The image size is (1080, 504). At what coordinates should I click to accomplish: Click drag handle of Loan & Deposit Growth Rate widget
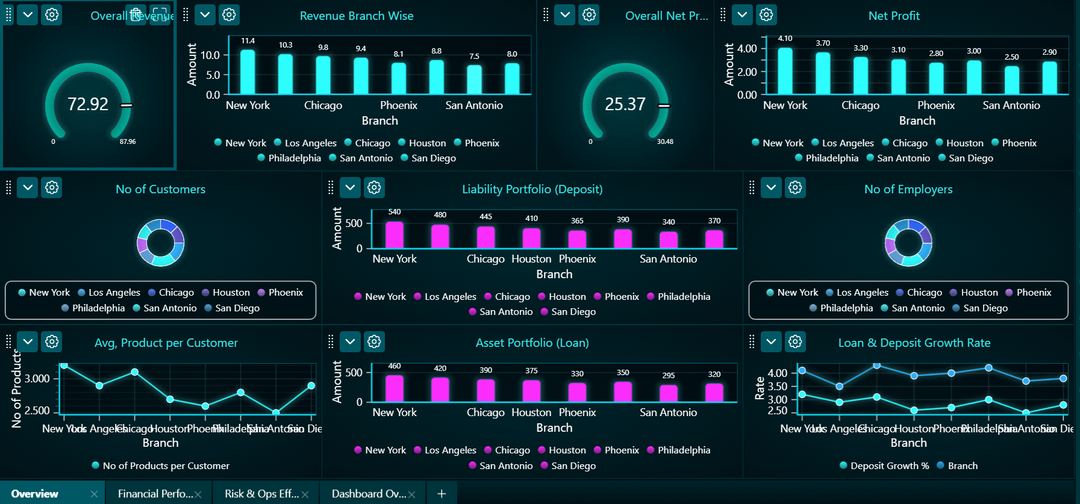(751, 342)
